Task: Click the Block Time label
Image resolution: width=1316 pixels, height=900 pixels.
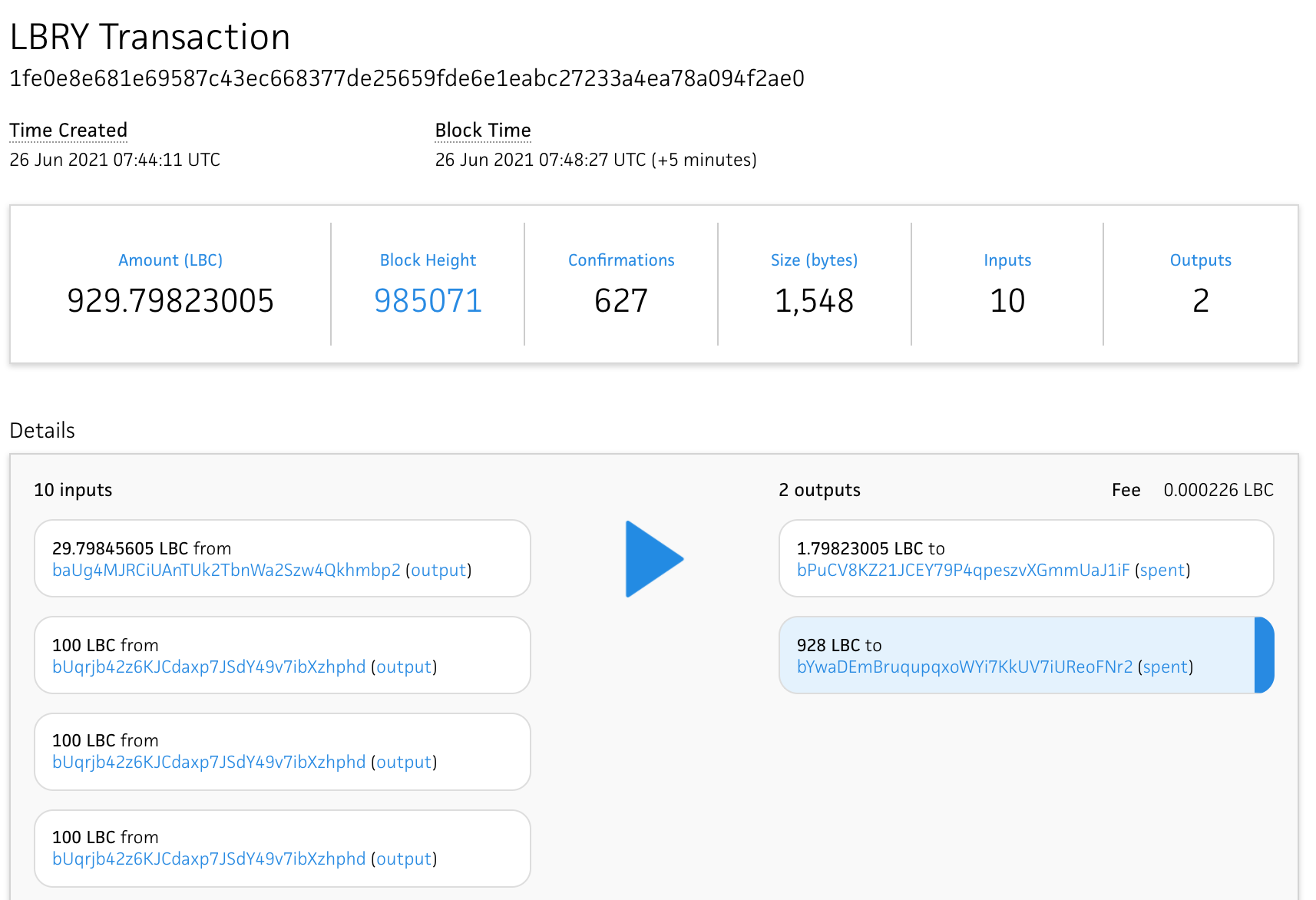Action: (x=483, y=131)
